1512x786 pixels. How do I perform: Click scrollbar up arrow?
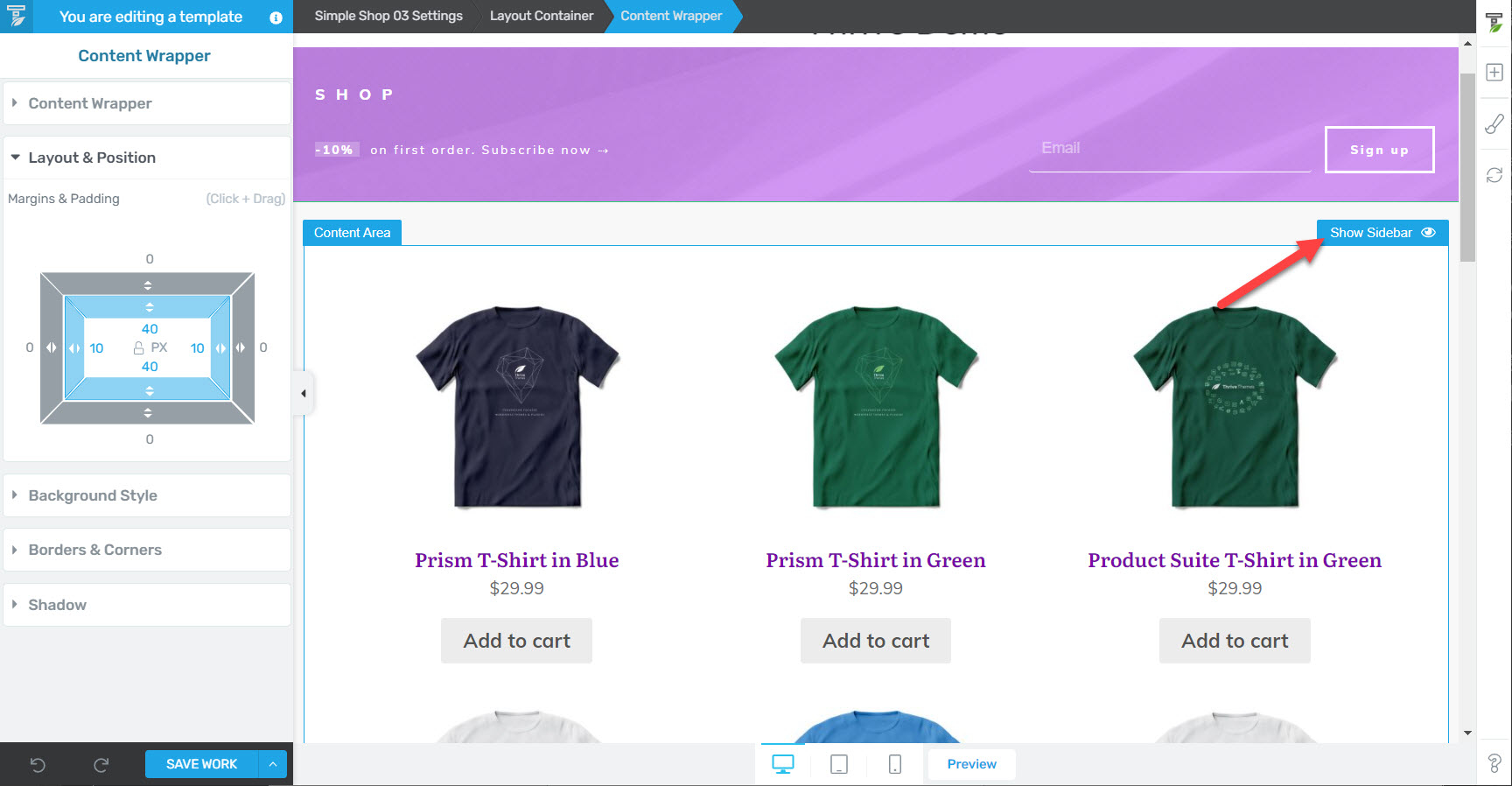click(x=1467, y=43)
